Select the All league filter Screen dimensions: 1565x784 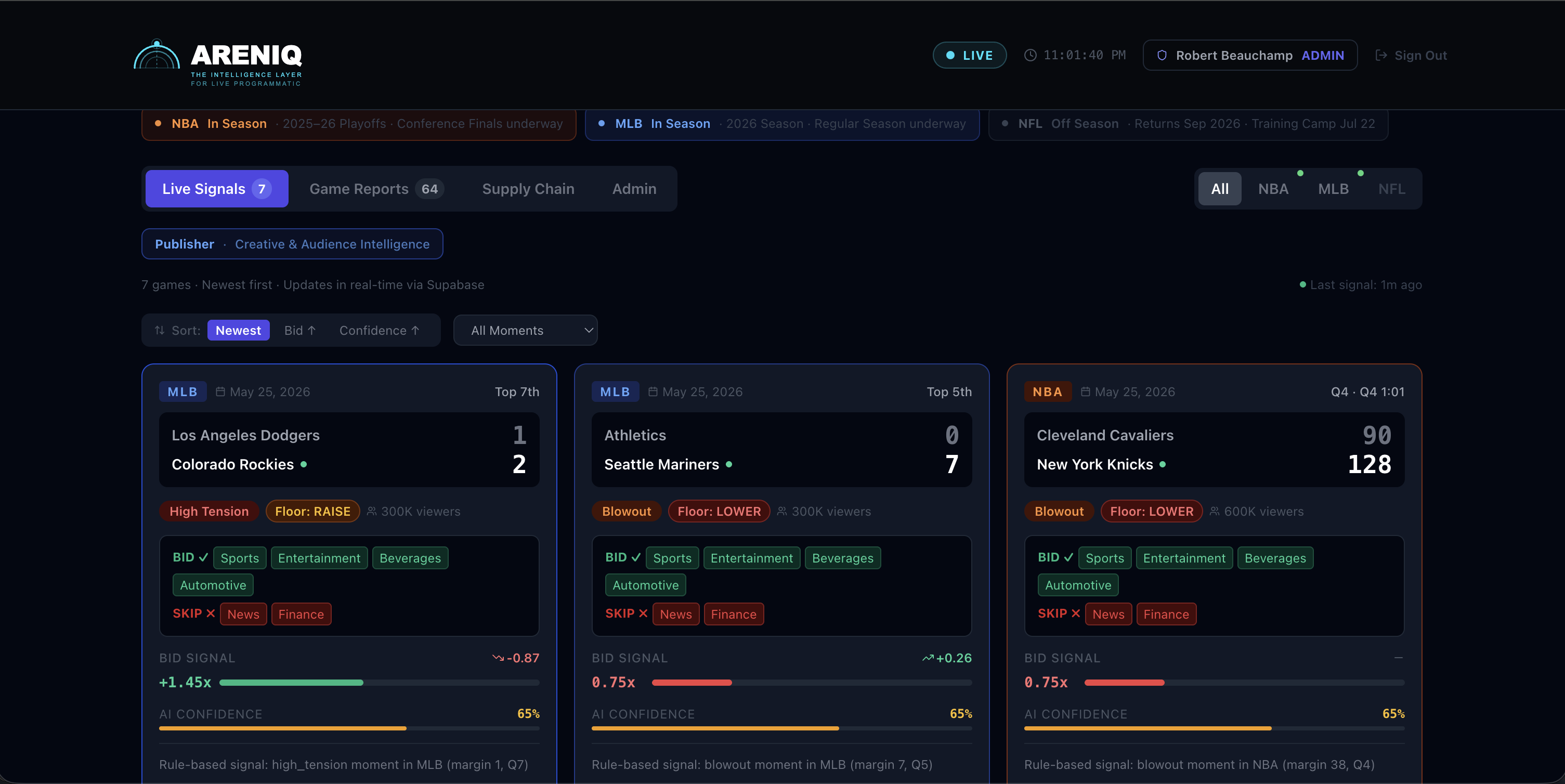(x=1219, y=189)
